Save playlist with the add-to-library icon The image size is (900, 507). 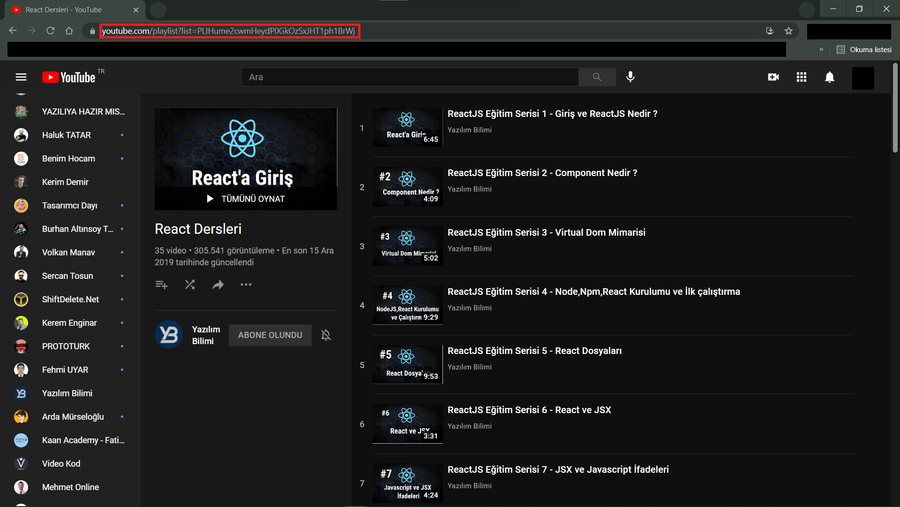(161, 285)
